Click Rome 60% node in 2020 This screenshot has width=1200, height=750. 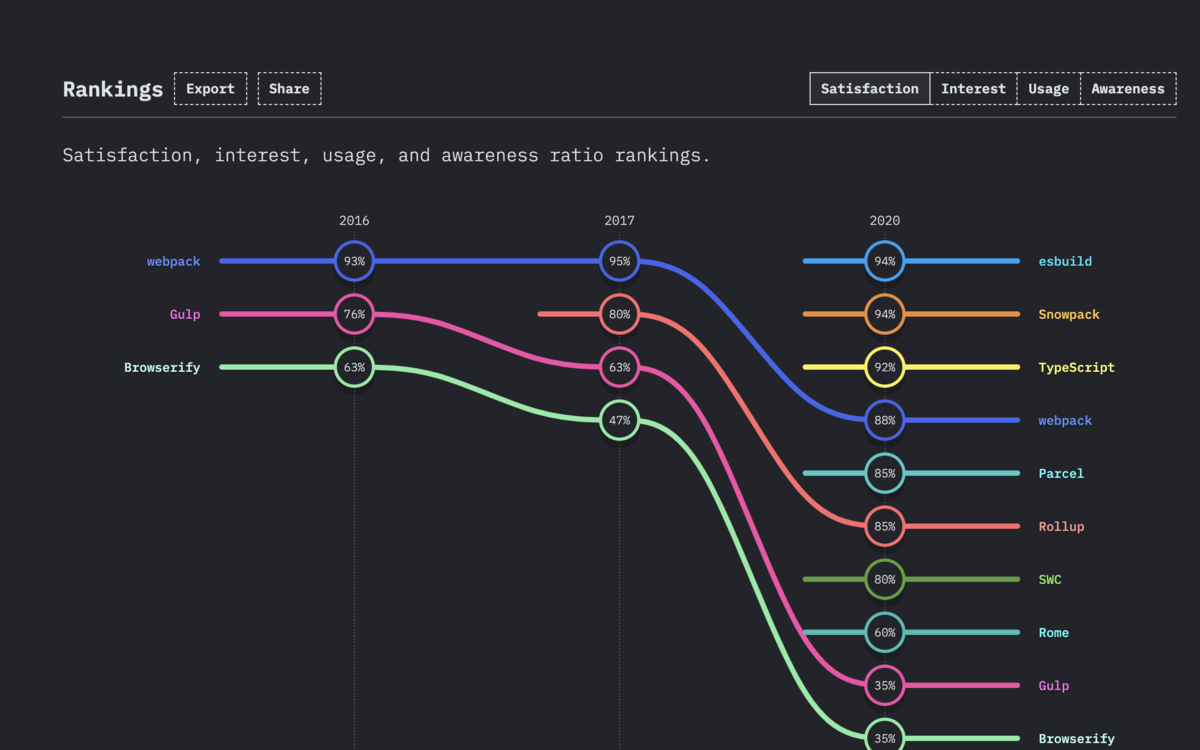coord(884,632)
